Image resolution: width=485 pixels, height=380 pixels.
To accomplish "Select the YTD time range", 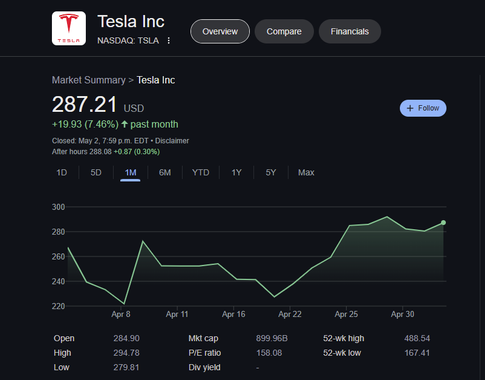I will [x=201, y=173].
